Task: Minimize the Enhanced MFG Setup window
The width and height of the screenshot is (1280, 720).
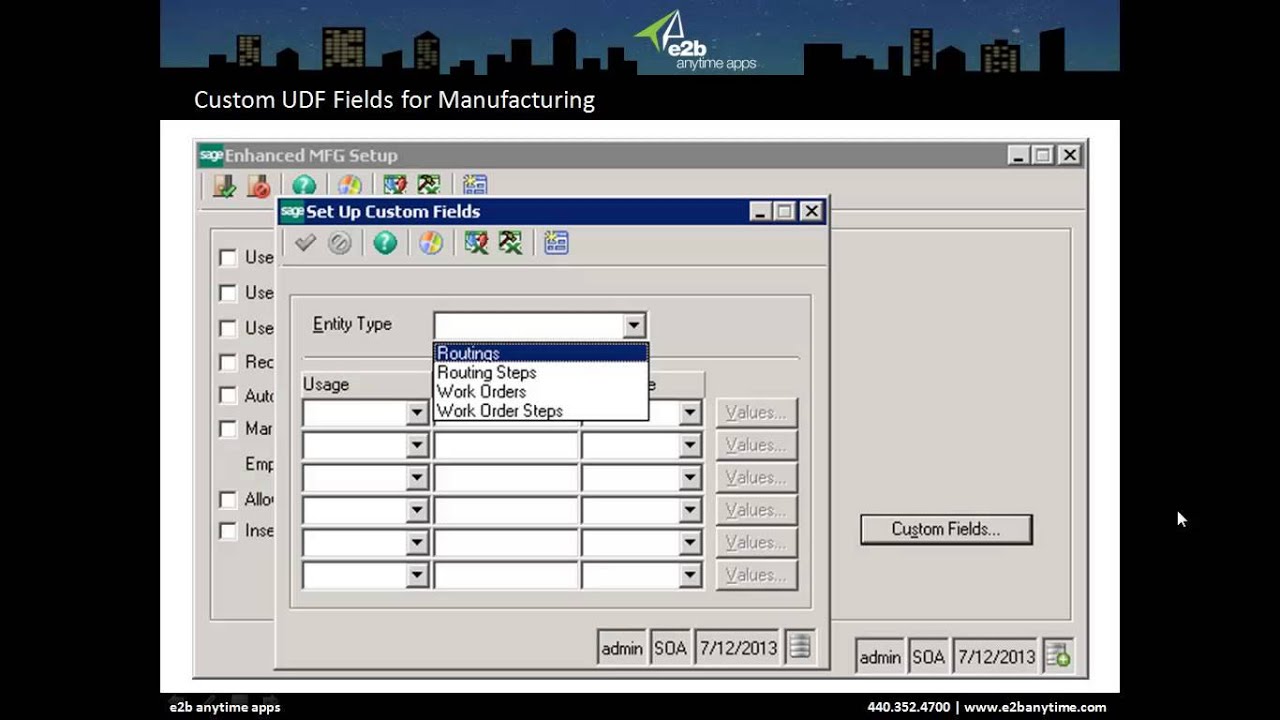Action: coord(1018,155)
